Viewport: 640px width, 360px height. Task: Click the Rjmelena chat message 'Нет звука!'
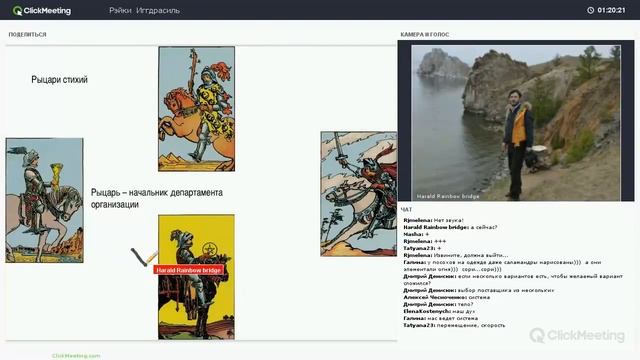tap(433, 220)
